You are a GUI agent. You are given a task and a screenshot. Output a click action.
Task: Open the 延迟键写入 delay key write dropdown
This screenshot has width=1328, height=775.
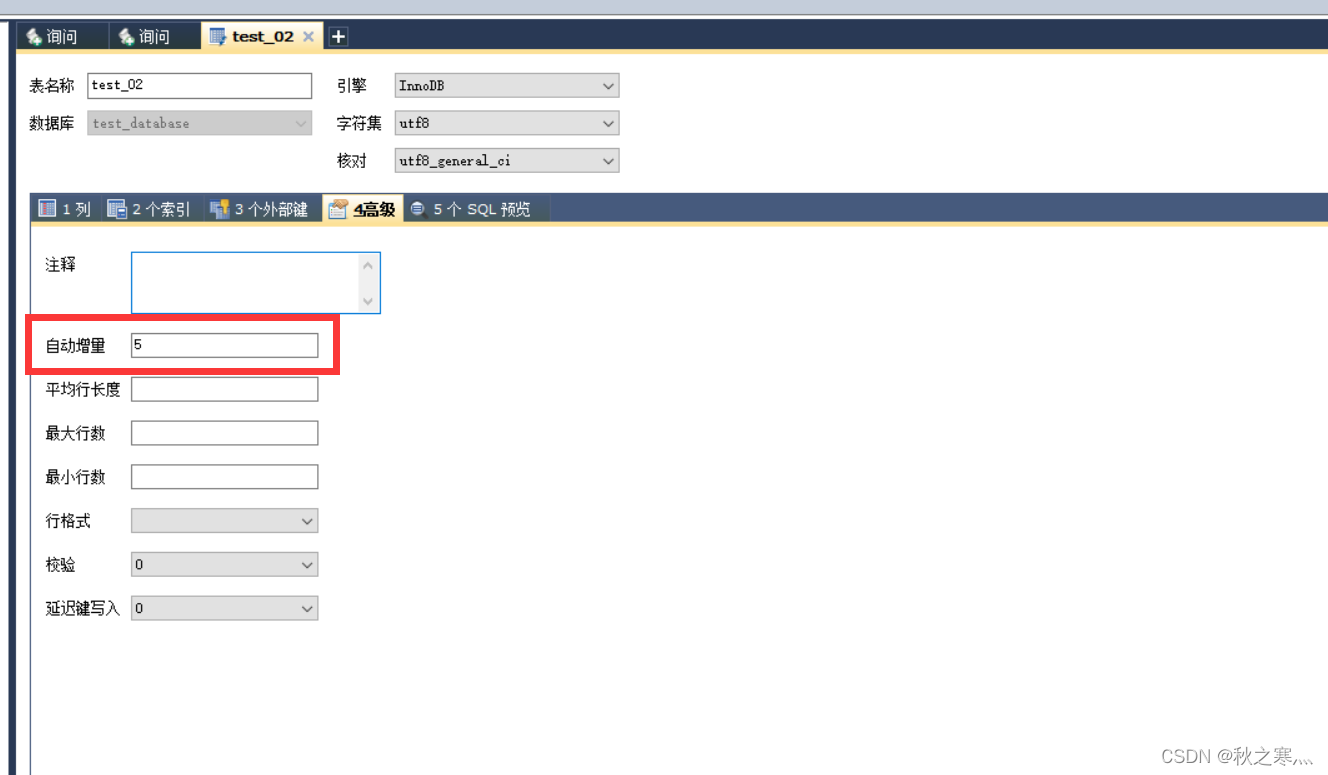pos(225,608)
